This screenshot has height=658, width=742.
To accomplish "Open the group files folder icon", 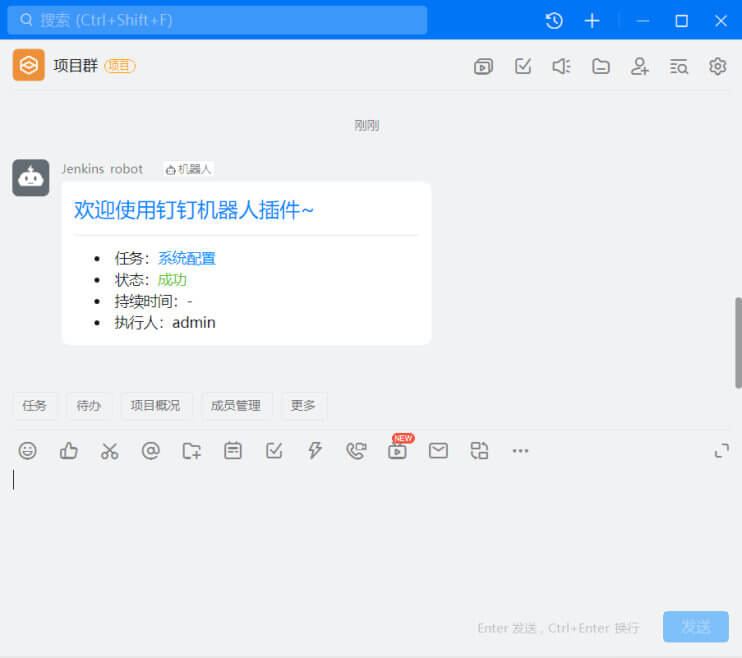I will 601,66.
